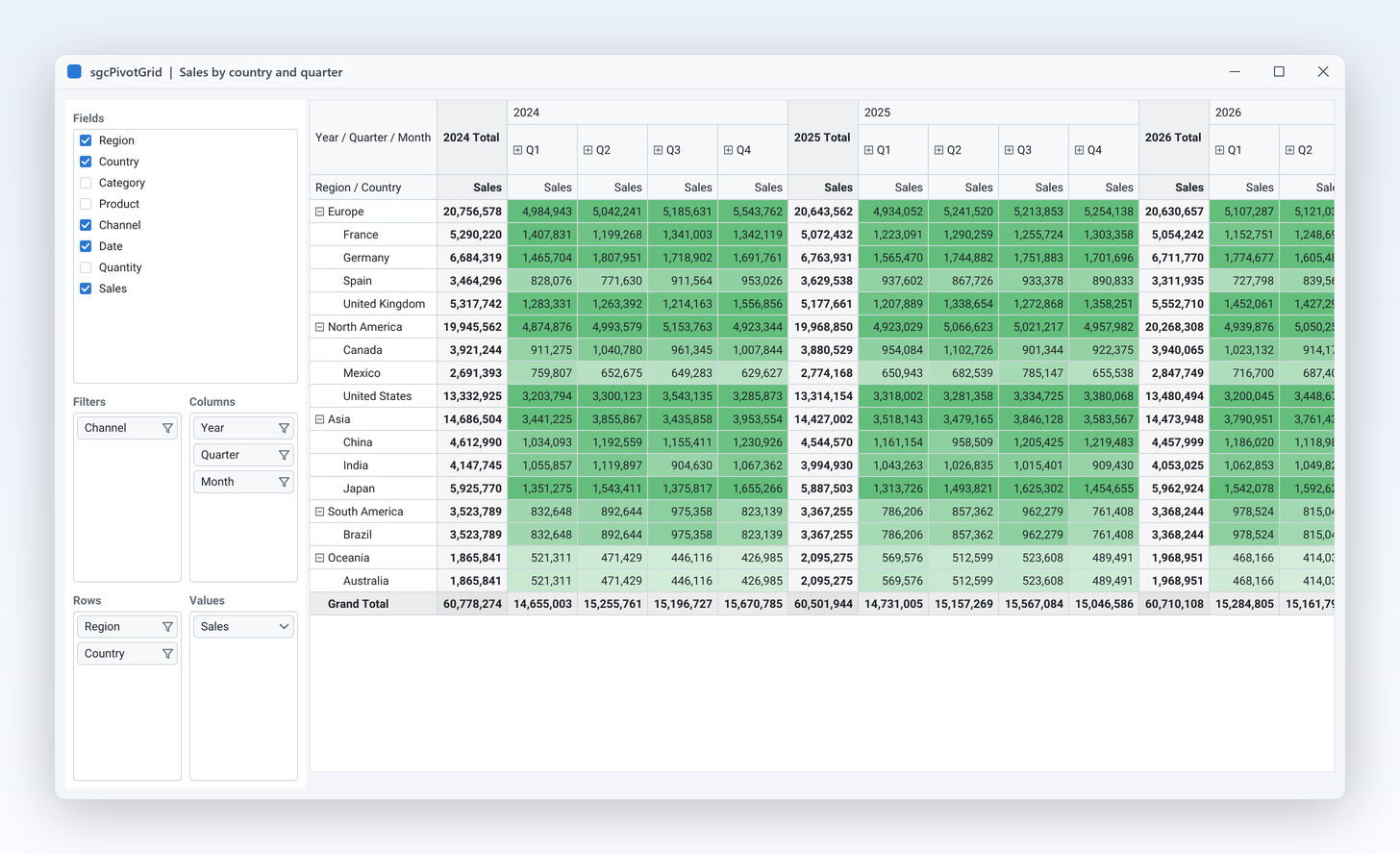Click the United Kingdom row label
Viewport: 1400px width, 854px height.
(x=373, y=304)
